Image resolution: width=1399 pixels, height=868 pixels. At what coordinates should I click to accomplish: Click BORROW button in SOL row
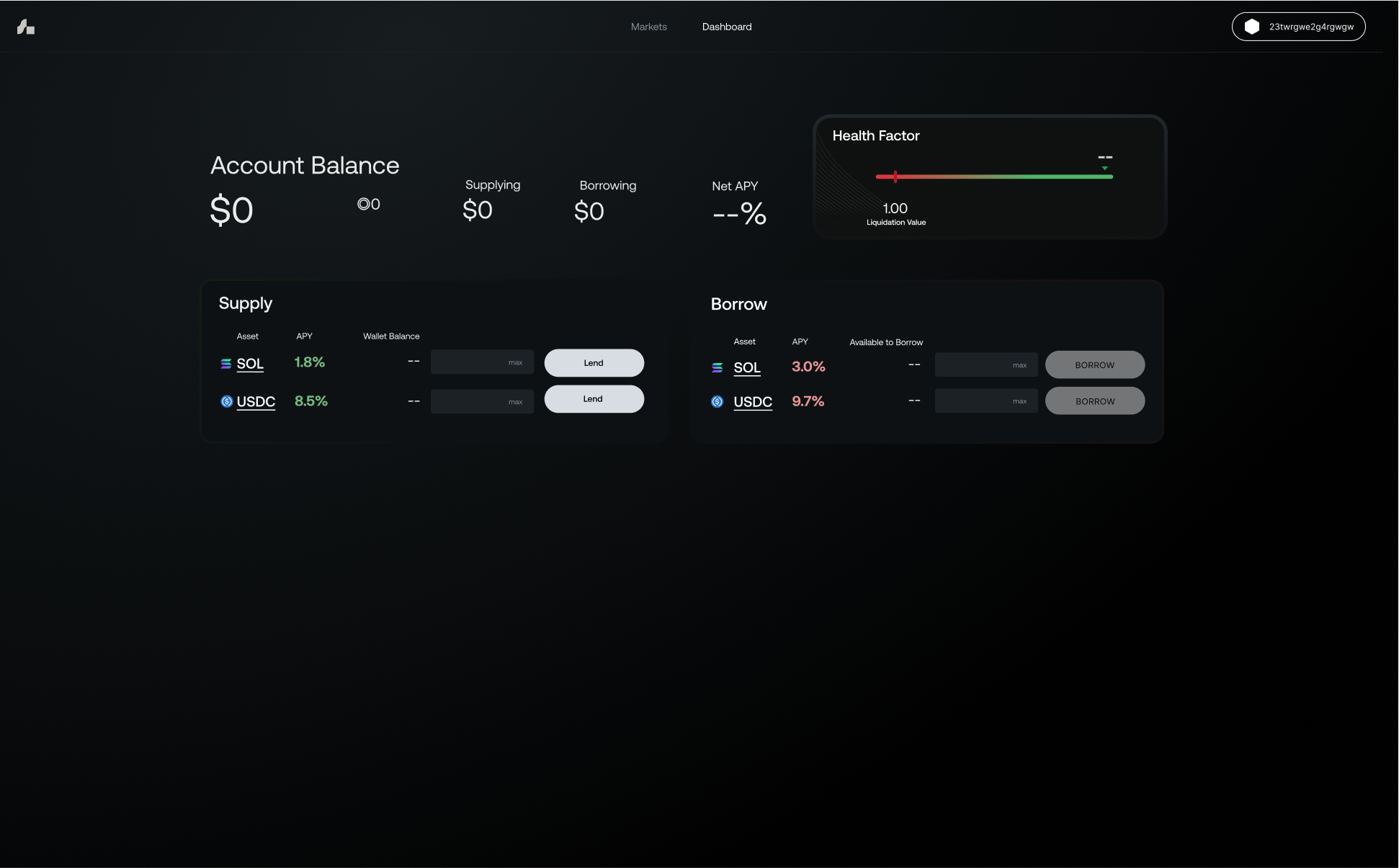tap(1094, 365)
